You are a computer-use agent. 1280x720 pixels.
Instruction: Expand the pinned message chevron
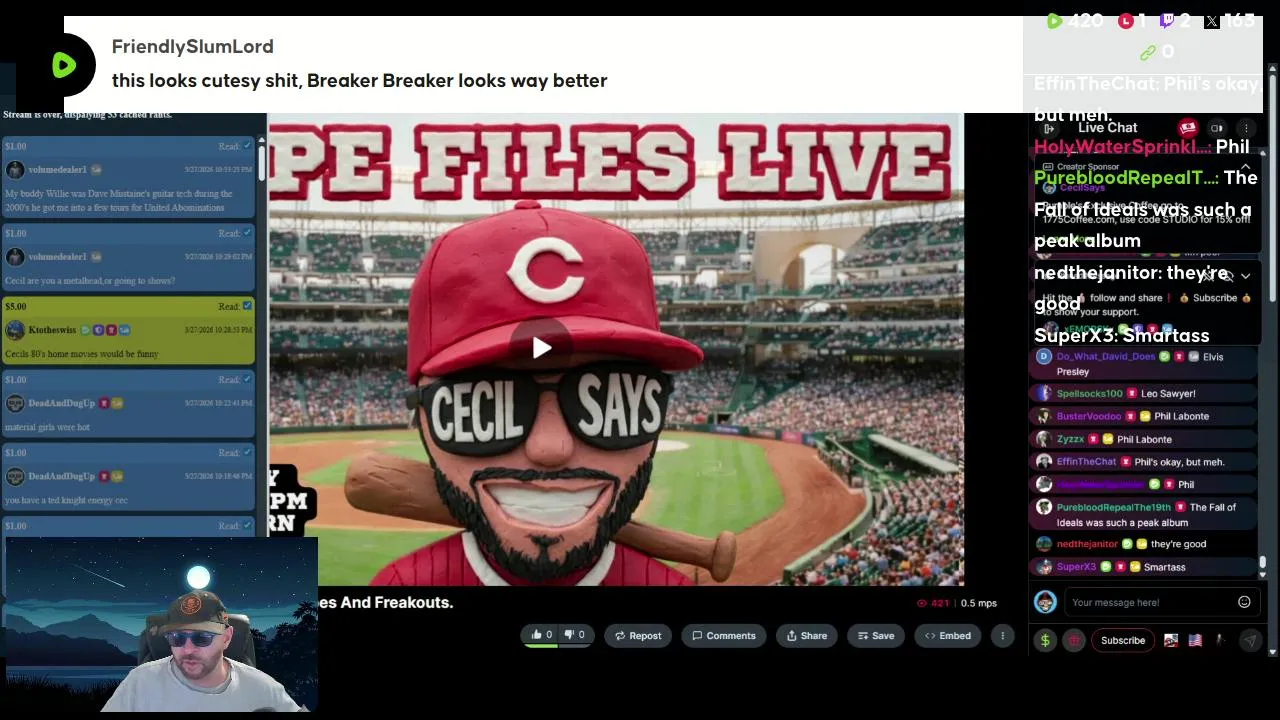point(1245,276)
